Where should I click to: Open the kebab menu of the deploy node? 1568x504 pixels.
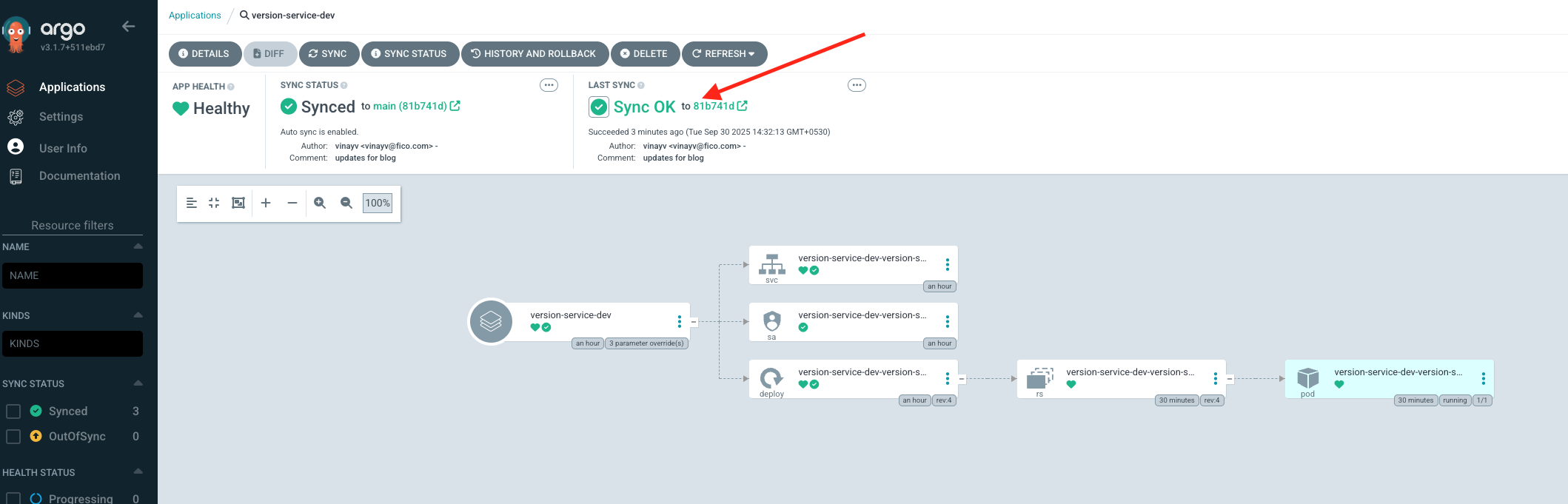(x=947, y=379)
